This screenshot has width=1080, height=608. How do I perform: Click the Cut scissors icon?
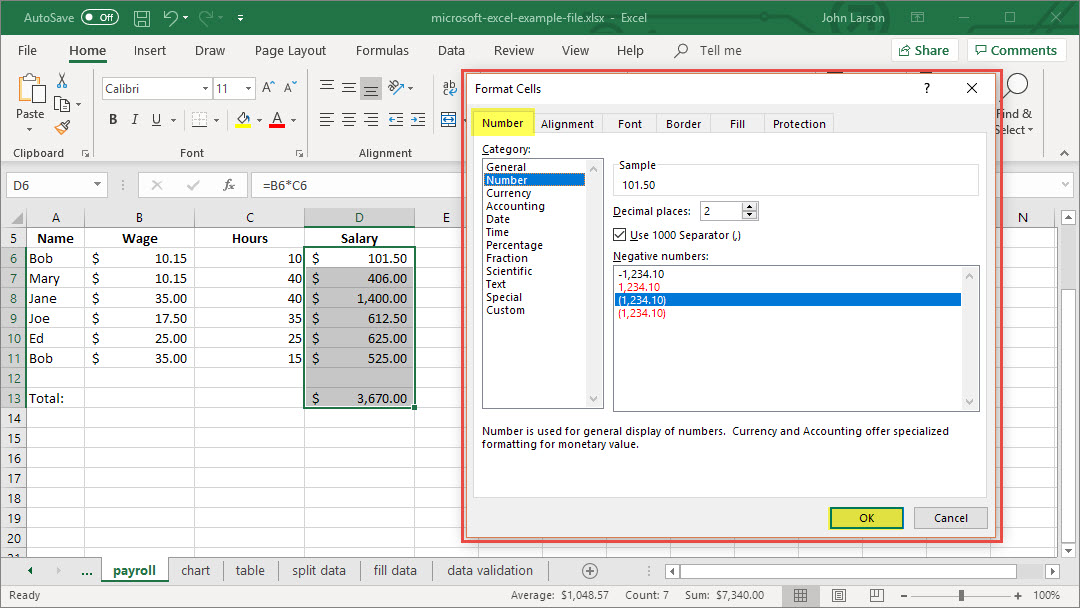[x=62, y=81]
